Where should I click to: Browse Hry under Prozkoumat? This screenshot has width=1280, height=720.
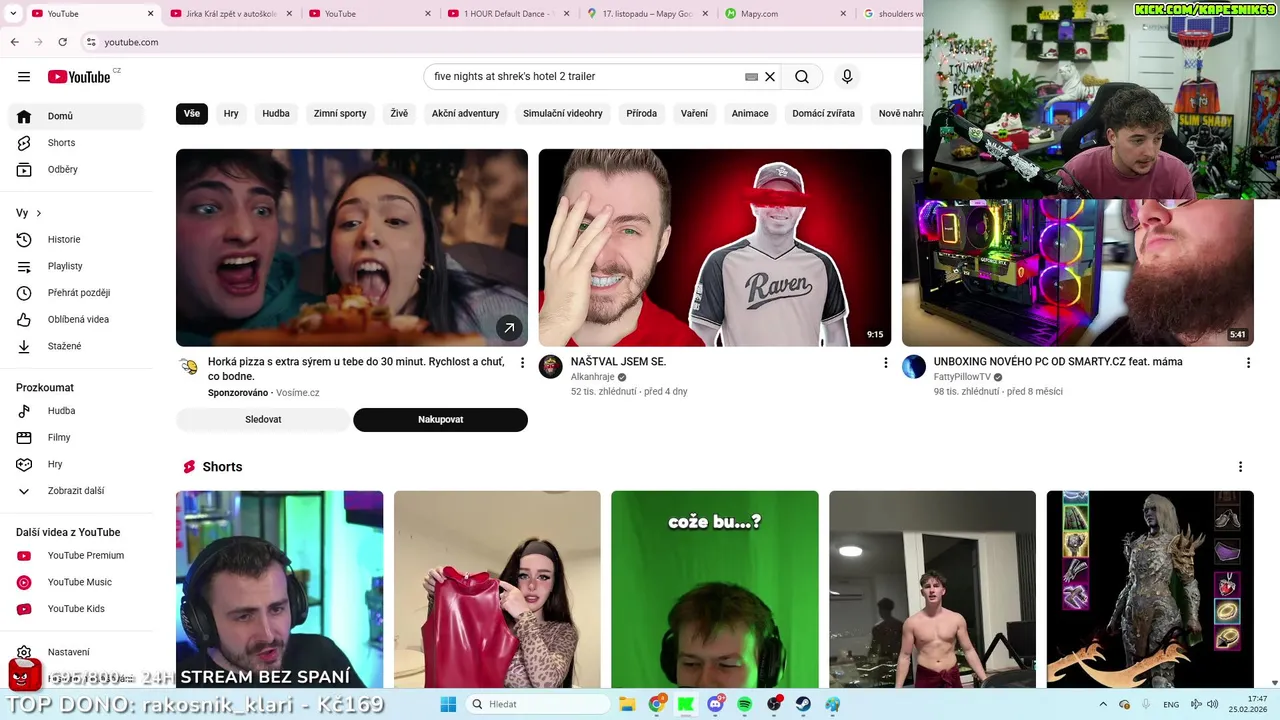point(76,464)
